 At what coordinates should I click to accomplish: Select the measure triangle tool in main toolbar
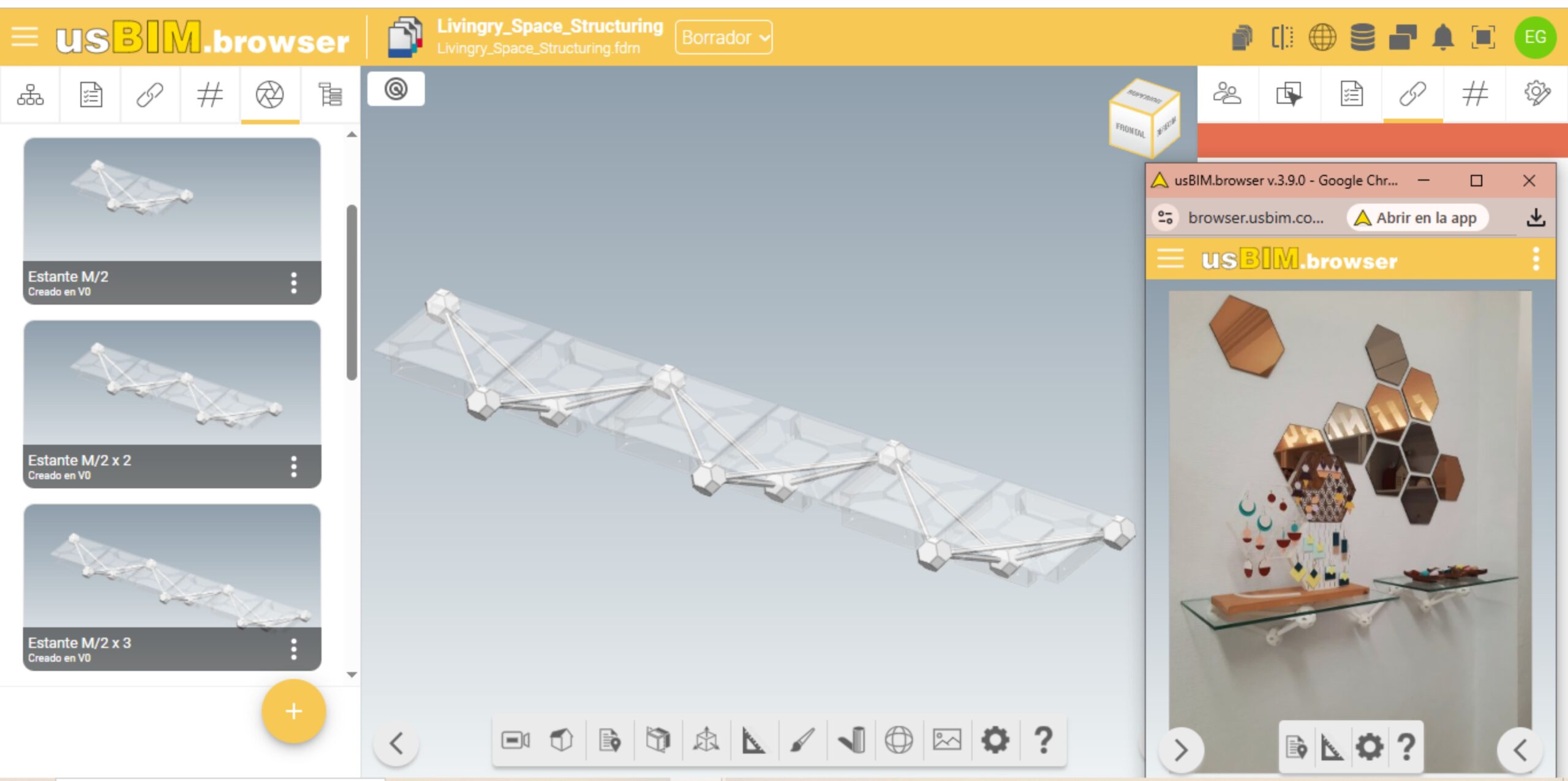[x=753, y=740]
